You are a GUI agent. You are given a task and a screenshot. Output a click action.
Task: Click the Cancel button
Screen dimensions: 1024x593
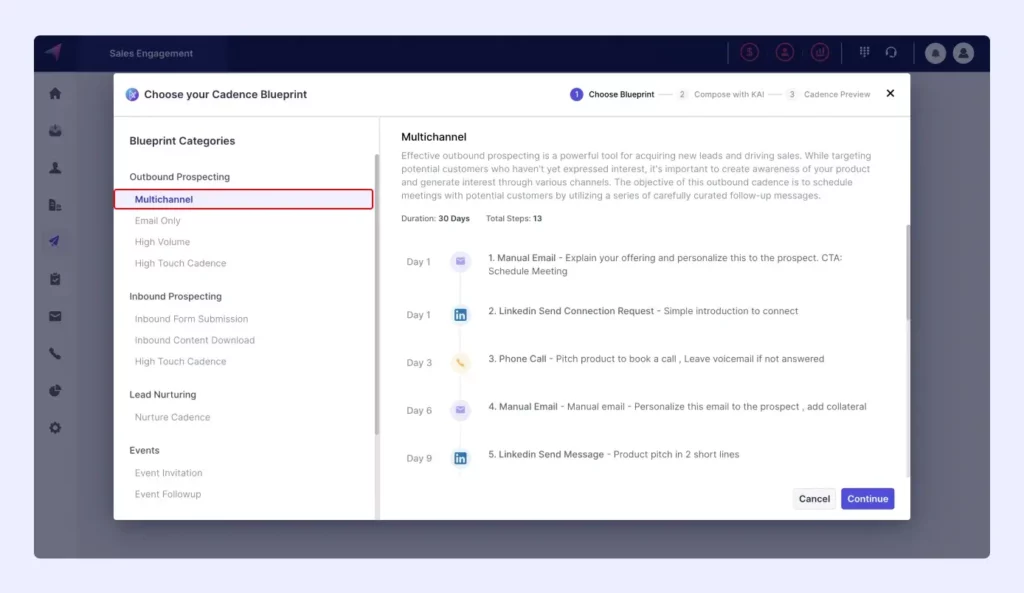(x=814, y=499)
